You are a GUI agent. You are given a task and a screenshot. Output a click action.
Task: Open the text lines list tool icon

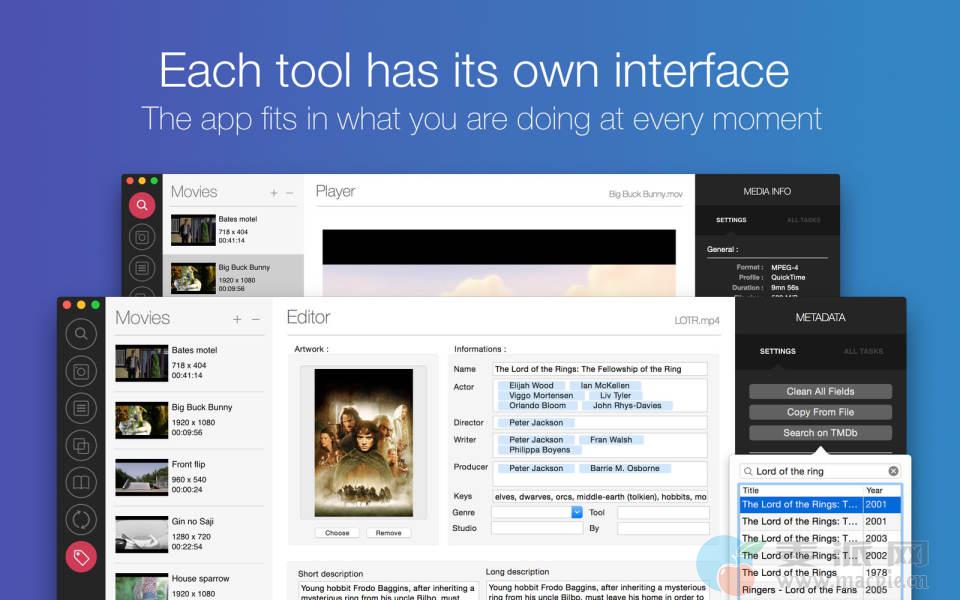pos(81,408)
